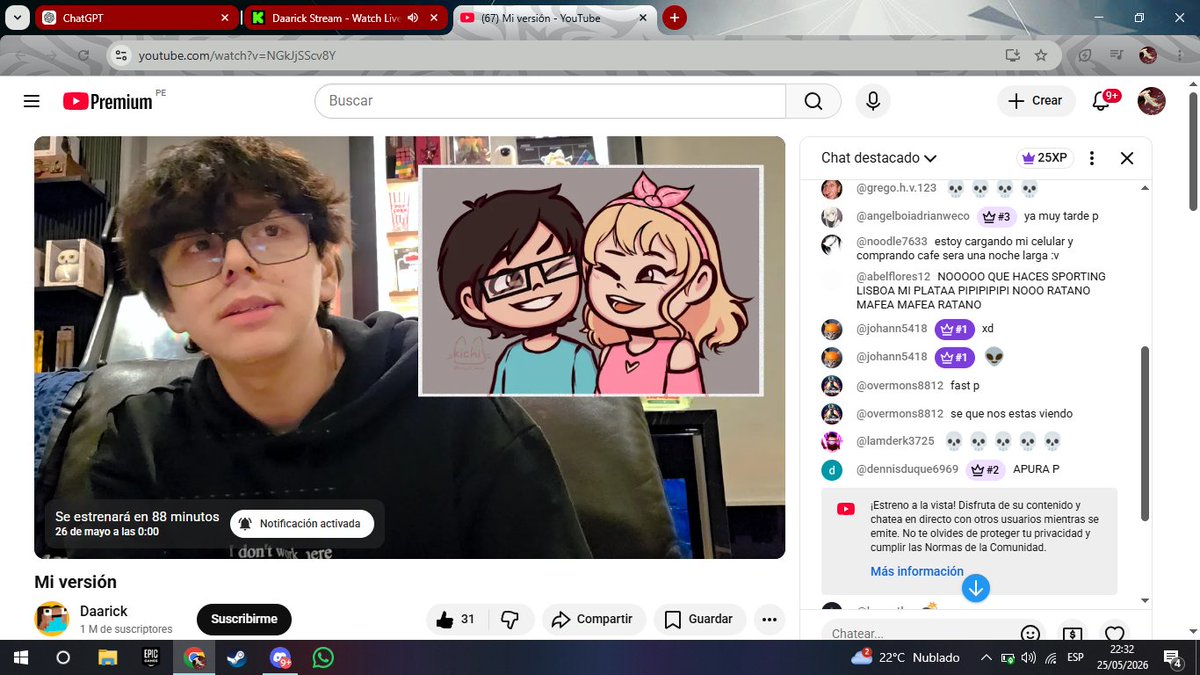1200x675 pixels.
Task: Select the Mi versión YouTube tab
Action: click(x=553, y=17)
